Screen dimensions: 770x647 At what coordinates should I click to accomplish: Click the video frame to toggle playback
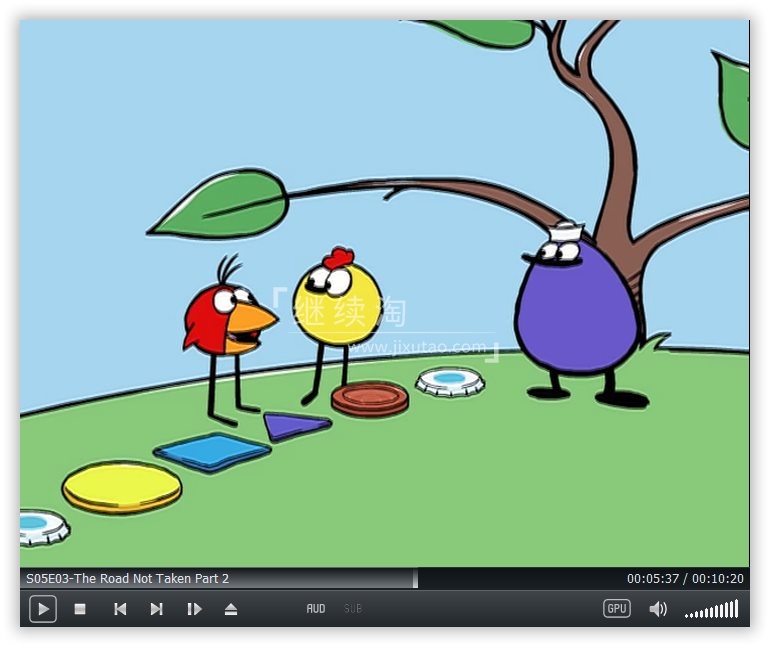[385, 294]
